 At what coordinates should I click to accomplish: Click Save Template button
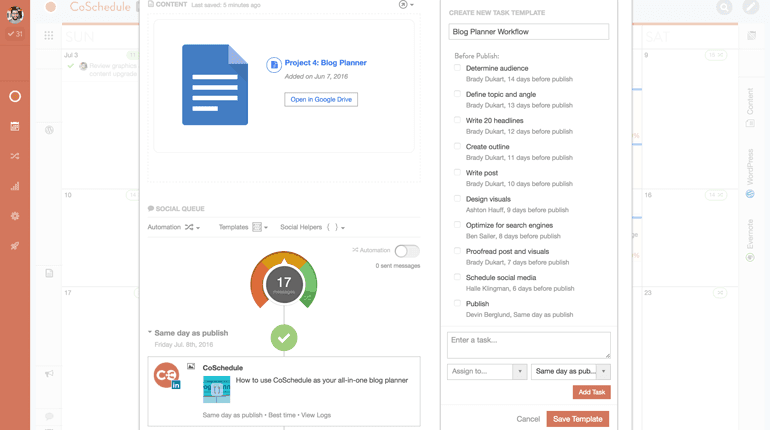coord(578,419)
